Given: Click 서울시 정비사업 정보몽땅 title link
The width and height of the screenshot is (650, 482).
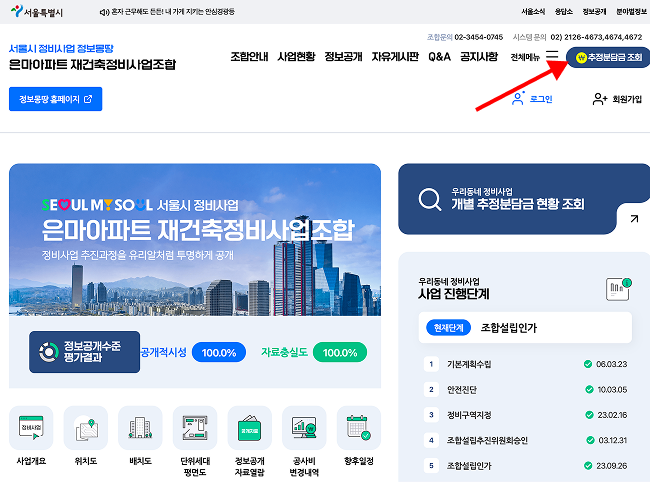Looking at the screenshot, I should pyautogui.click(x=61, y=48).
